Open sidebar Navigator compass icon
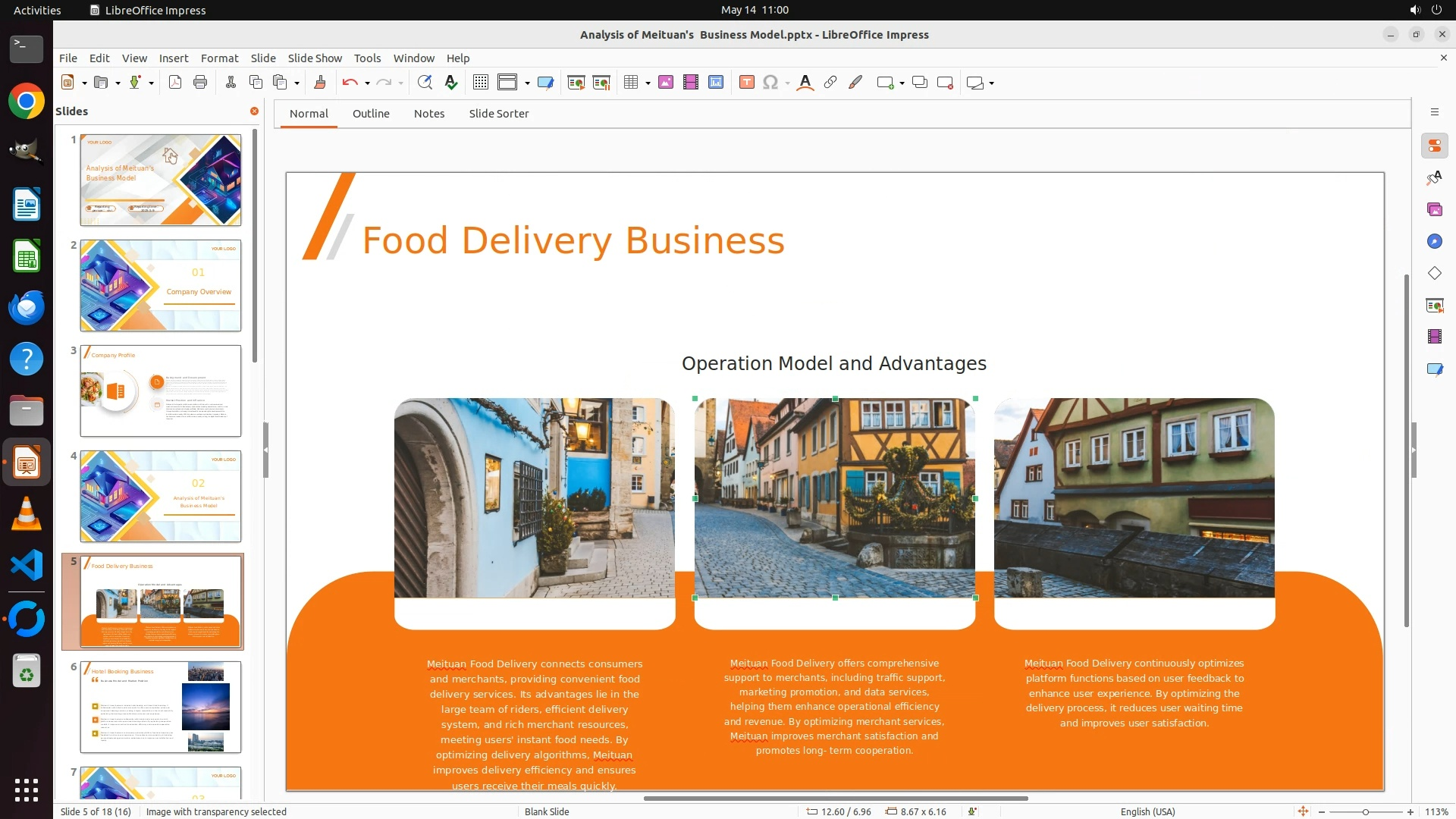 coord(1434,241)
